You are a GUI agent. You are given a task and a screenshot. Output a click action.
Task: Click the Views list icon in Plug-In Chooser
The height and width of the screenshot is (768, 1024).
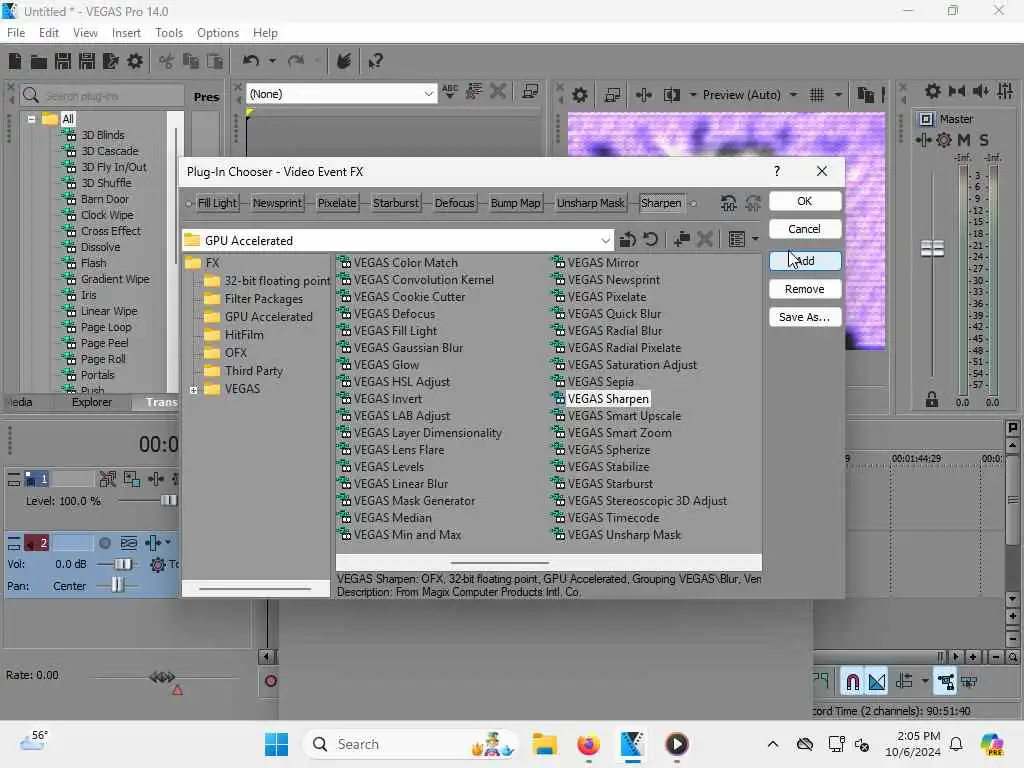pos(737,240)
